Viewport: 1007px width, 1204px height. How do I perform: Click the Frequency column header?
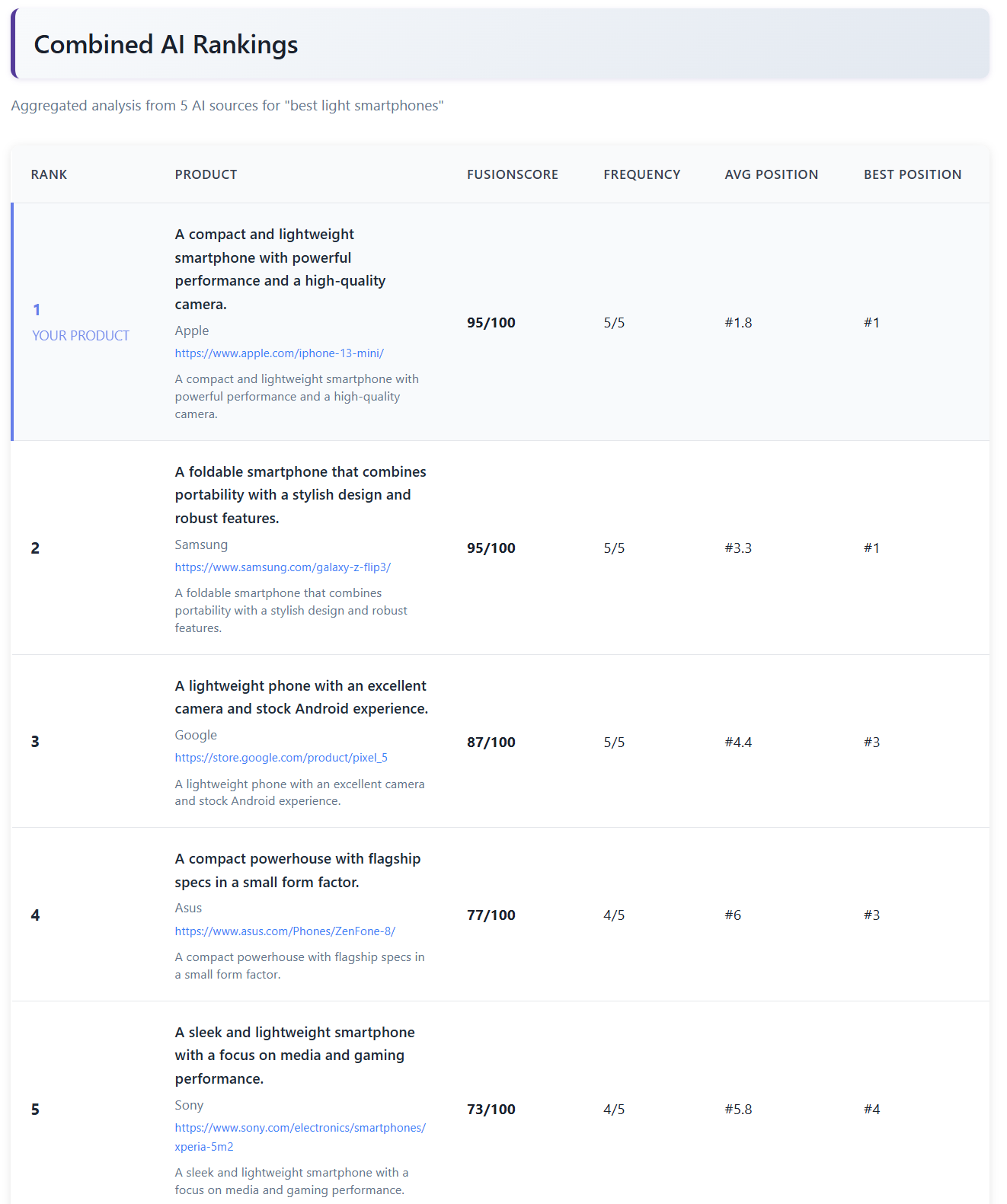click(641, 174)
